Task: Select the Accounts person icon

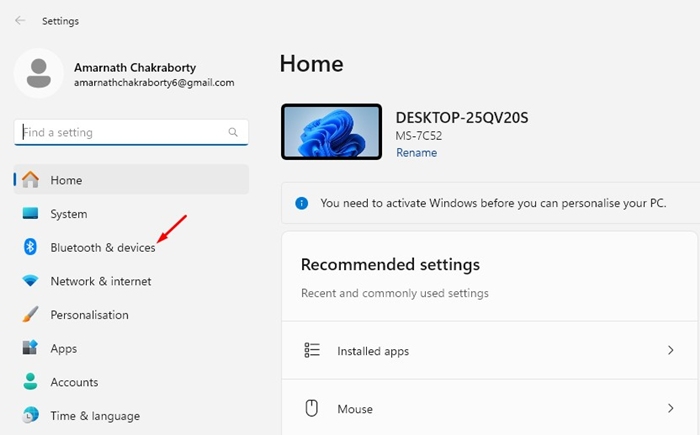Action: click(x=30, y=382)
